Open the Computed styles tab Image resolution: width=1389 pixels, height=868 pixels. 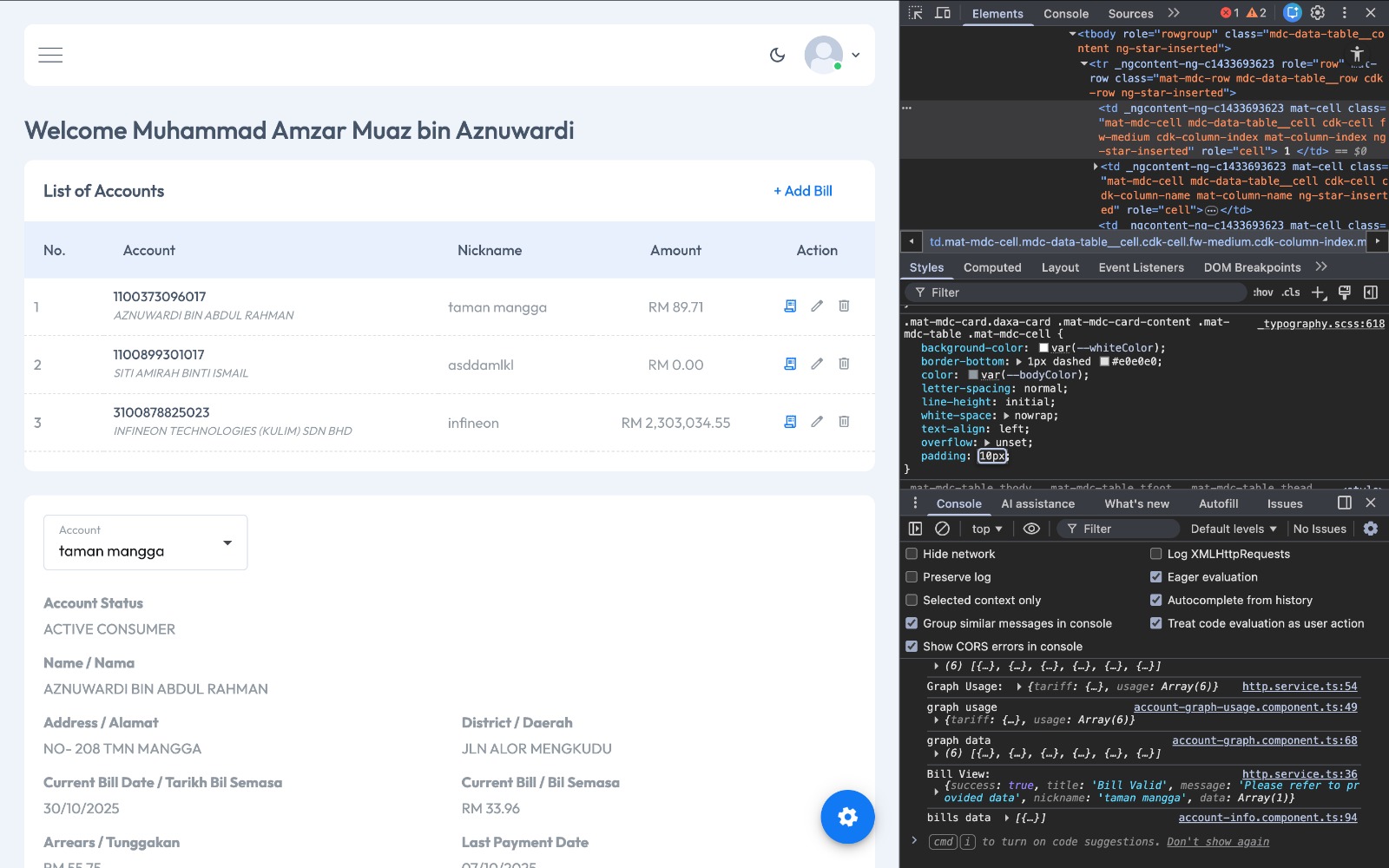992,267
